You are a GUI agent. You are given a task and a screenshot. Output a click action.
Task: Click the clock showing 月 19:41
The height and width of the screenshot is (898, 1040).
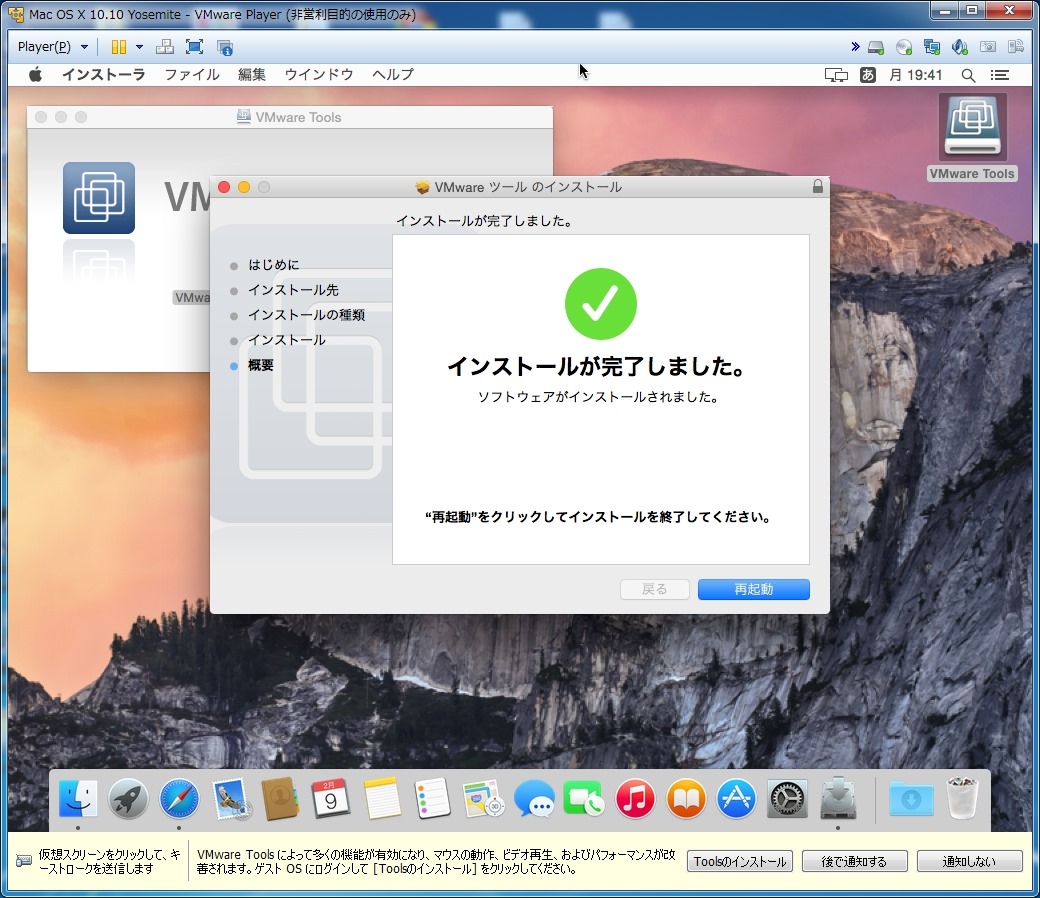click(915, 75)
